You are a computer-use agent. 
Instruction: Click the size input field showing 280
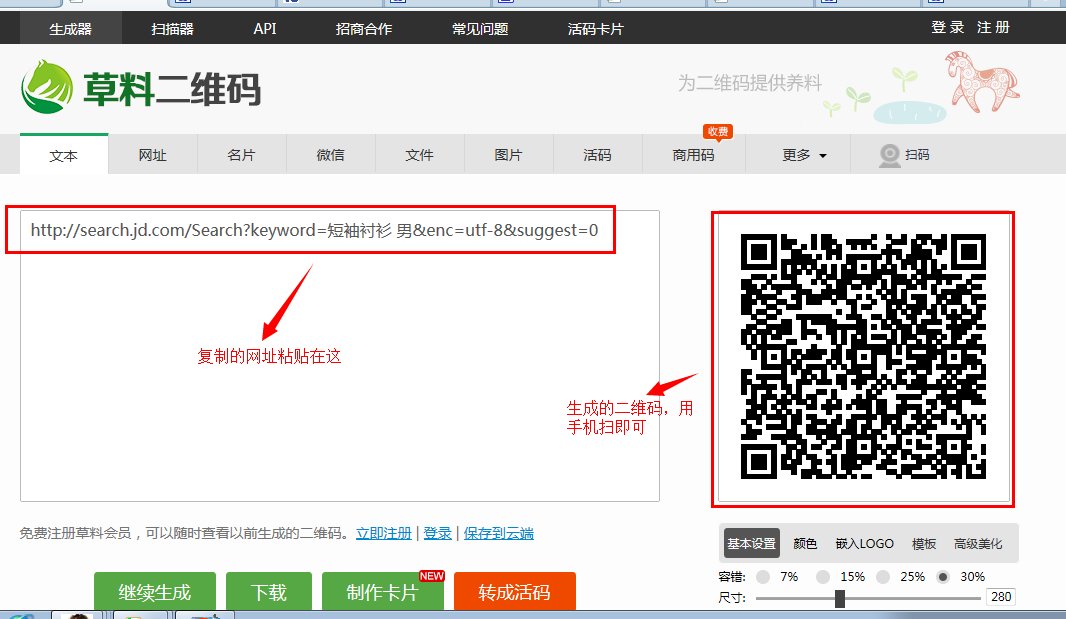[1000, 597]
